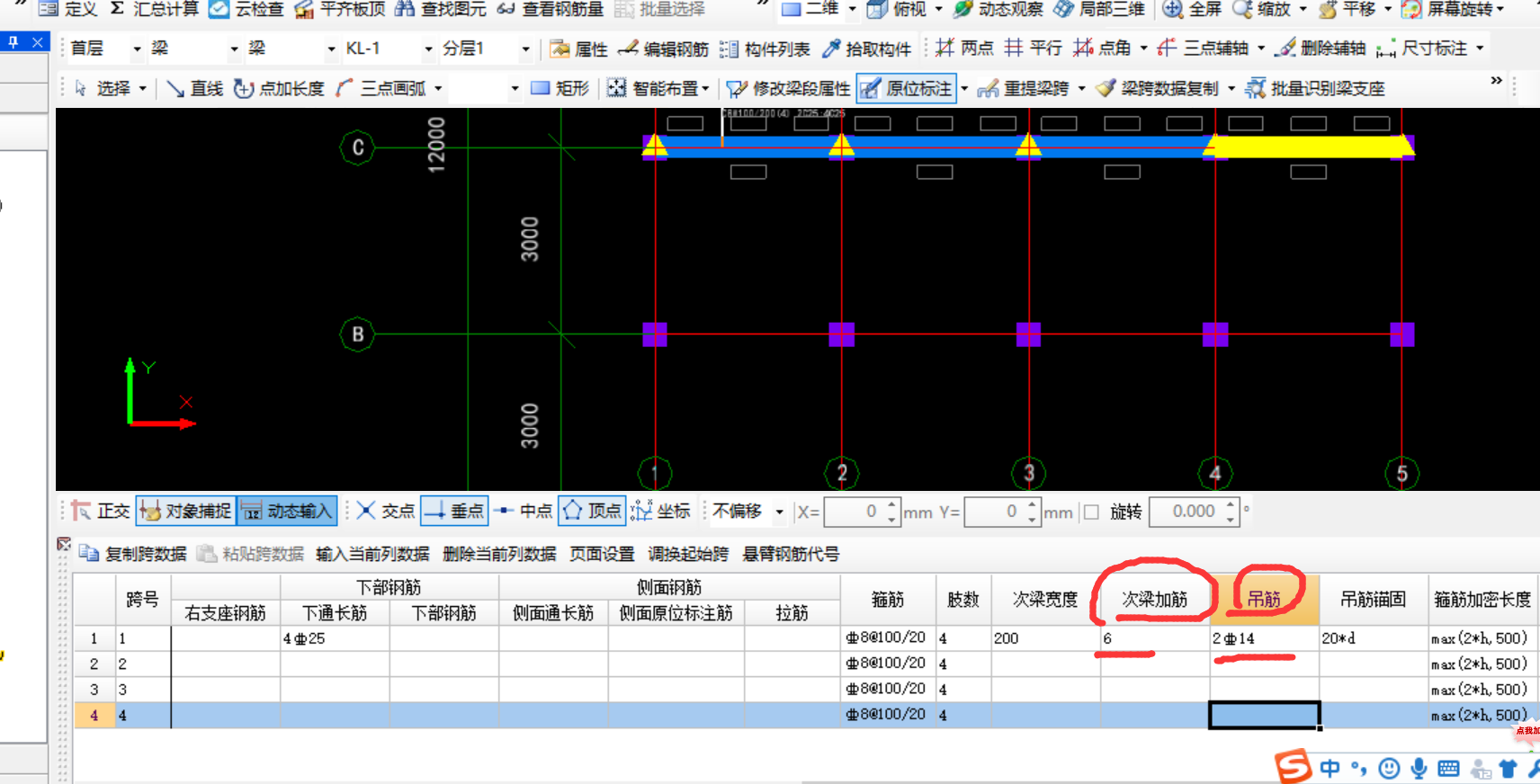Screen dimensions: 1540x784
Task: Open 属性 properties panel
Action: tap(578, 49)
